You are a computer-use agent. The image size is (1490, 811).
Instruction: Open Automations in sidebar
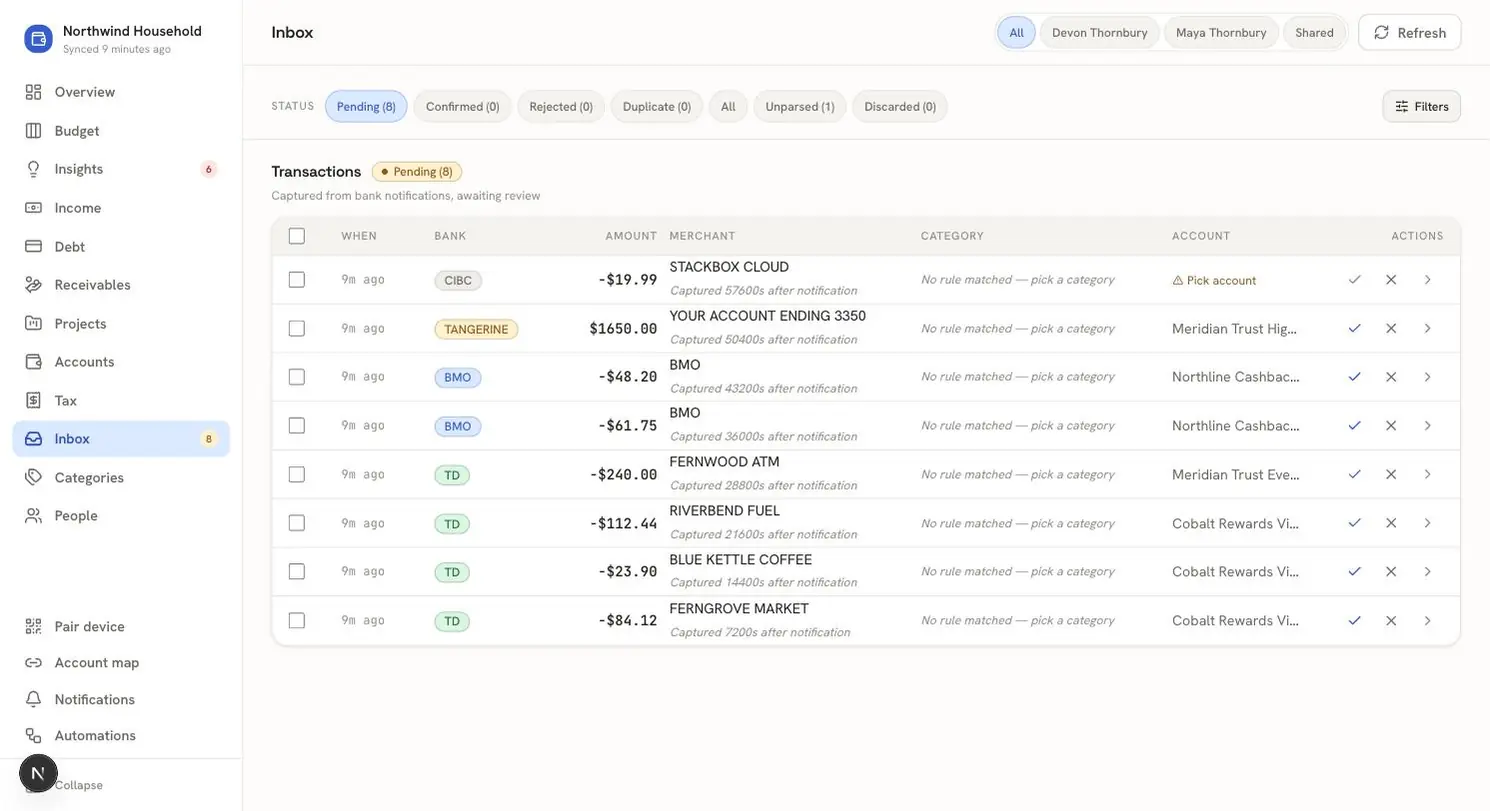point(121,736)
